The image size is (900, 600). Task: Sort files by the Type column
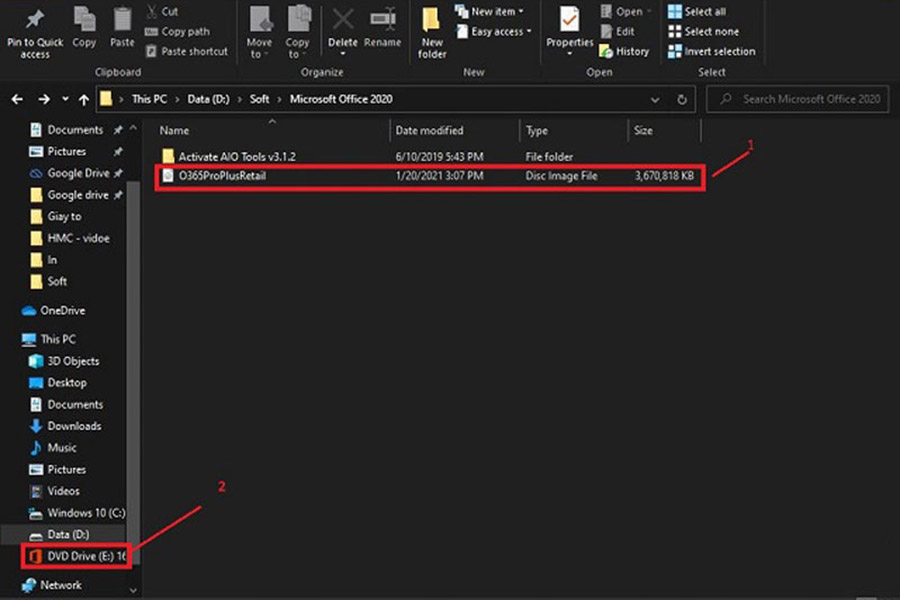[x=537, y=130]
